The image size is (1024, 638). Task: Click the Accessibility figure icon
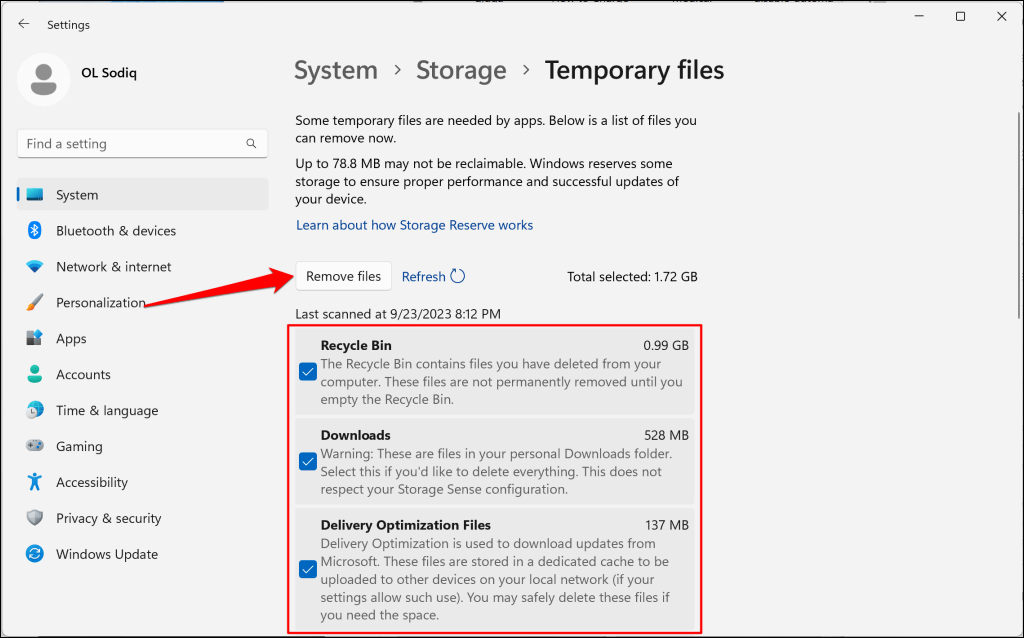pyautogui.click(x=35, y=483)
